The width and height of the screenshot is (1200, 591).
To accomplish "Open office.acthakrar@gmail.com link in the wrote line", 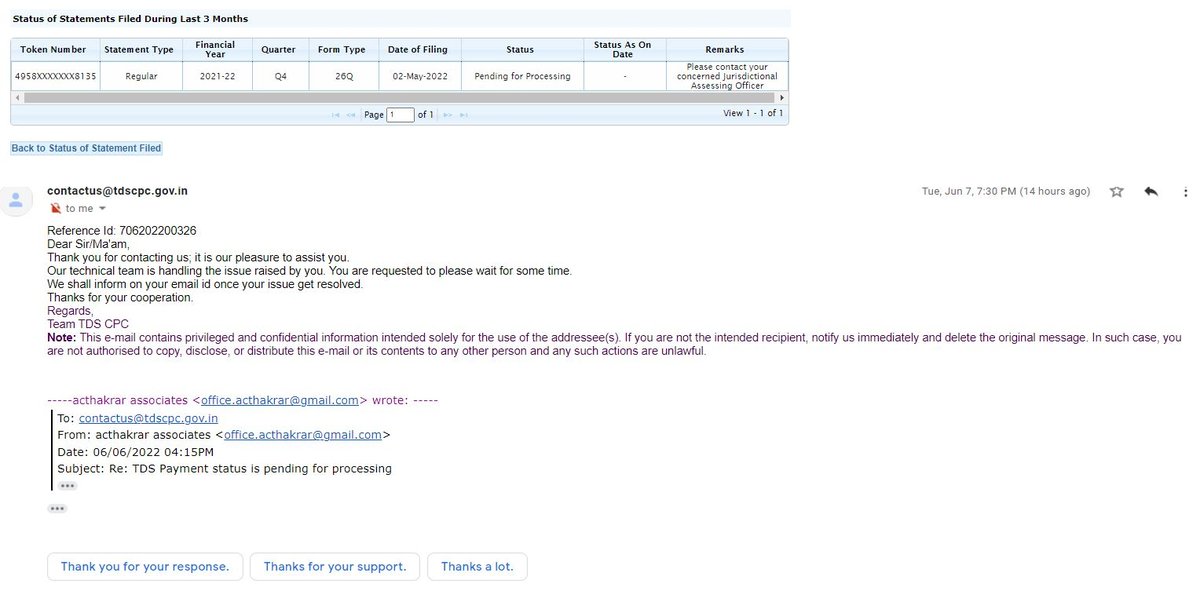I will pos(280,400).
